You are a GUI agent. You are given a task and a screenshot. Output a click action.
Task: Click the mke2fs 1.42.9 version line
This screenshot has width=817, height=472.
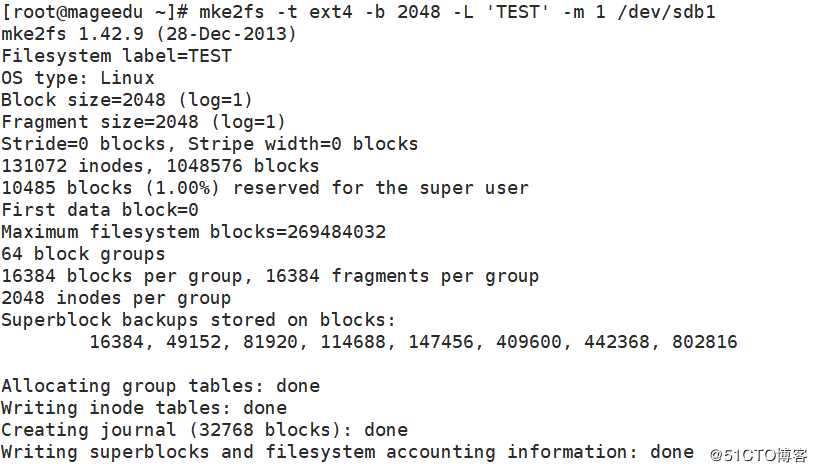148,34
